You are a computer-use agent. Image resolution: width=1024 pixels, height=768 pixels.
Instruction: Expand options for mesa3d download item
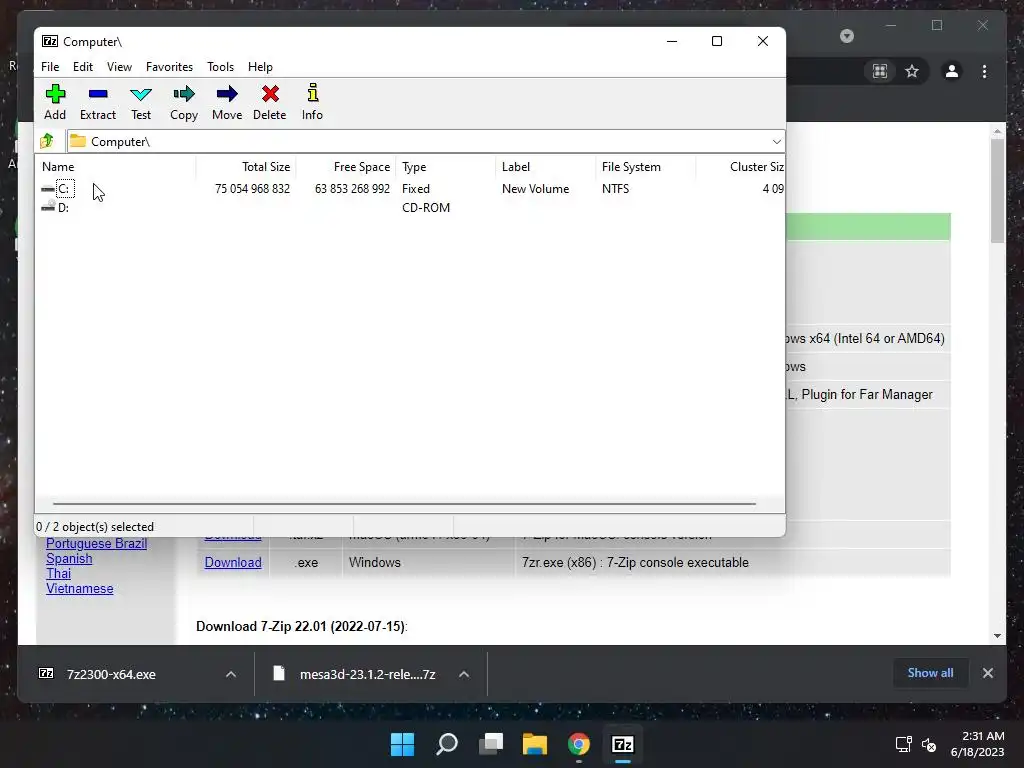coord(464,674)
